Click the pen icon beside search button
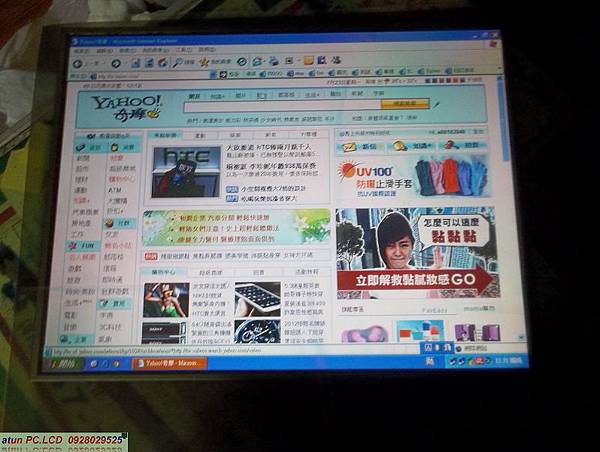Image resolution: width=600 pixels, height=452 pixels. coord(436,104)
